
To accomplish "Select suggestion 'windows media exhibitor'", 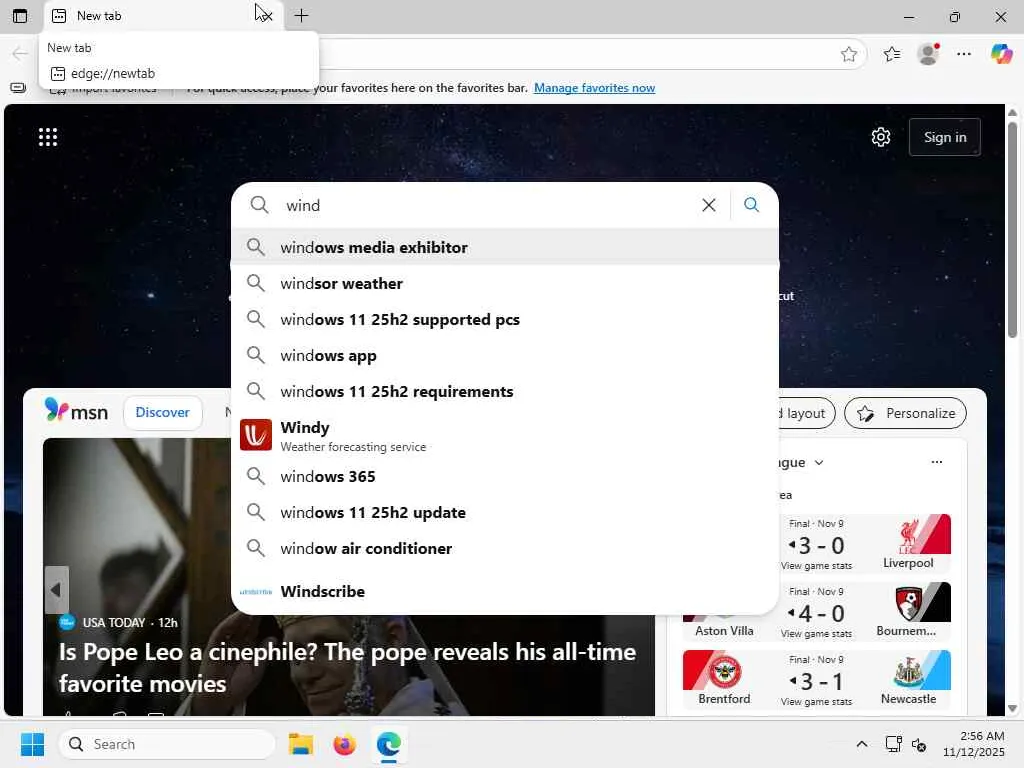I will pos(505,248).
